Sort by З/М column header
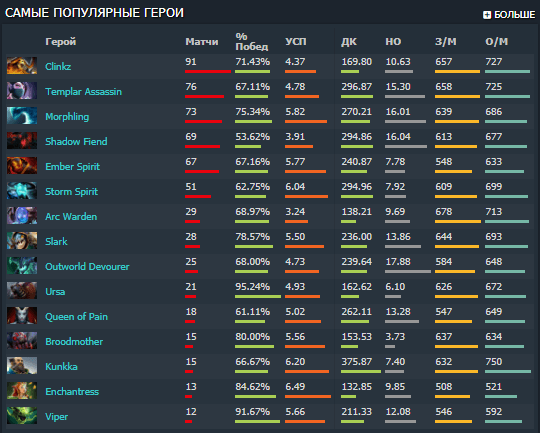Screen dimensions: 540x433 (446, 42)
